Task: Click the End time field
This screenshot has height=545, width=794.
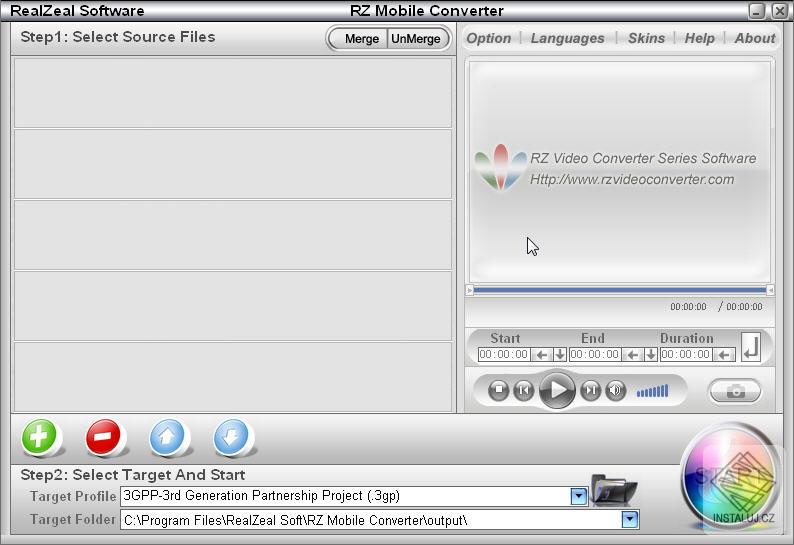Action: coord(595,354)
